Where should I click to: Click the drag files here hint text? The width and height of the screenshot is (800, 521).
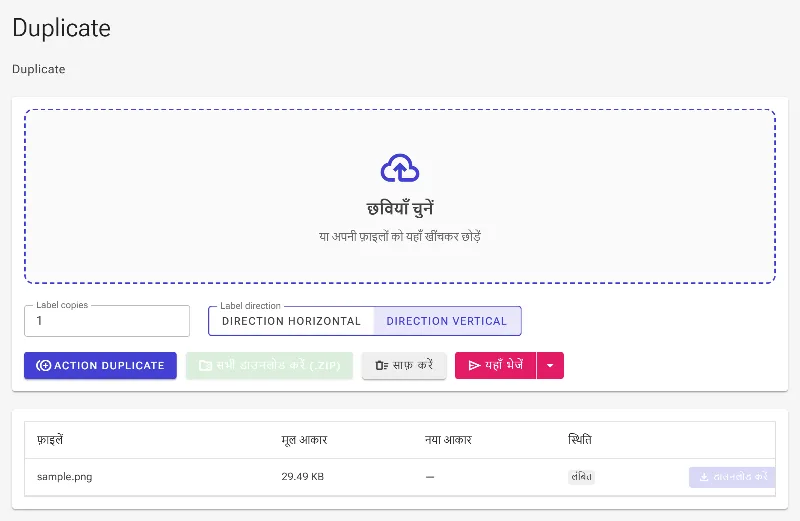pyautogui.click(x=400, y=236)
